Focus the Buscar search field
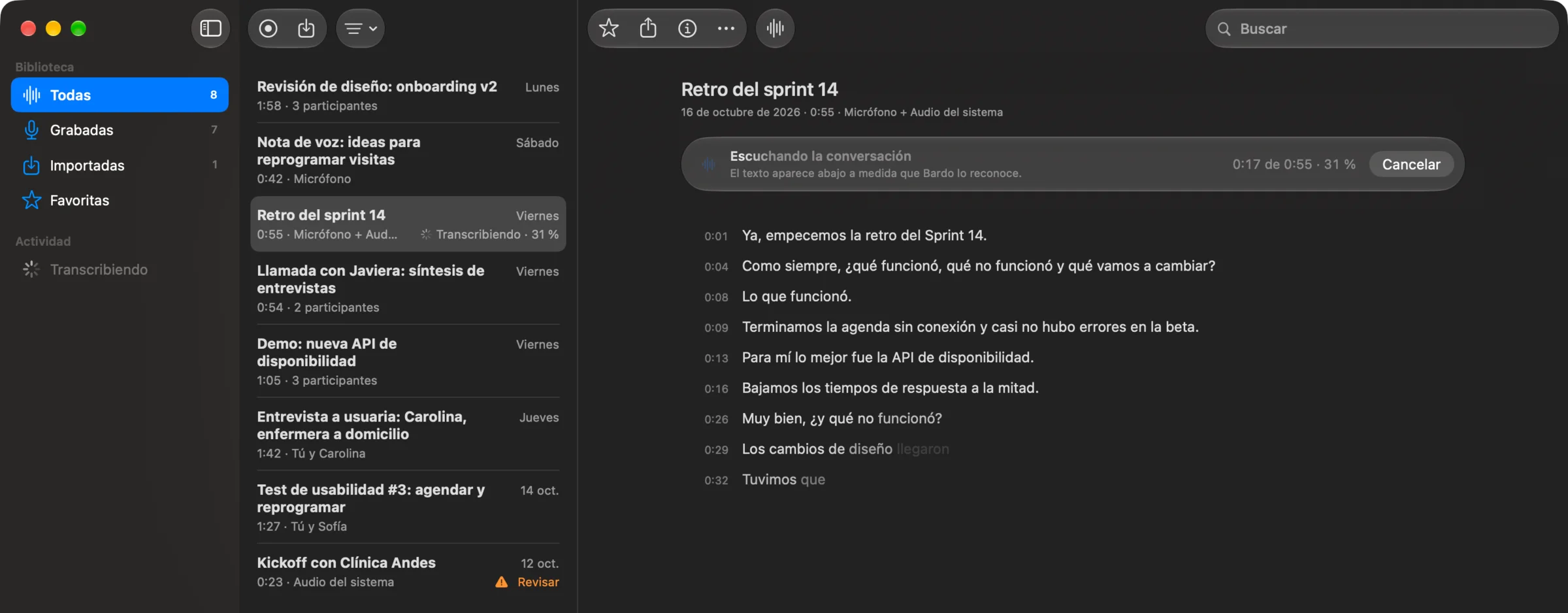This screenshot has width=1568, height=613. (x=1382, y=28)
